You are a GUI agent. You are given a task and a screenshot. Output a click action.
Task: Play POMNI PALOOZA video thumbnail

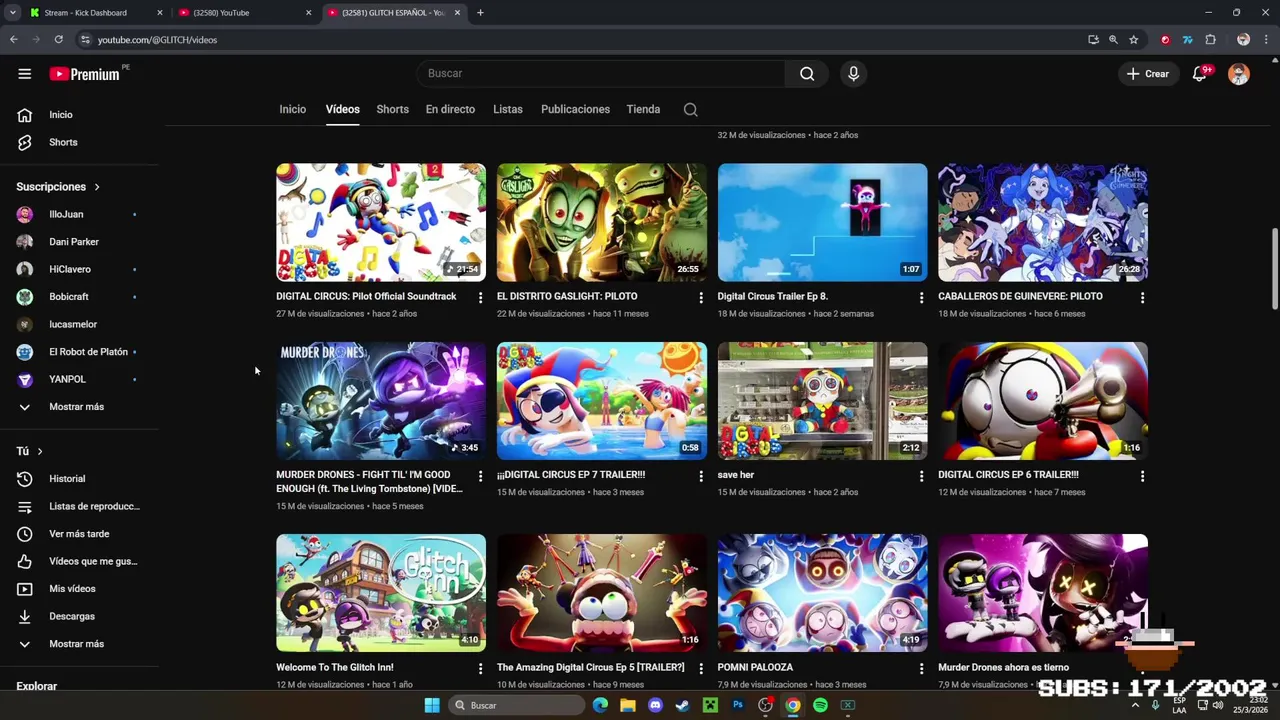[x=822, y=593]
